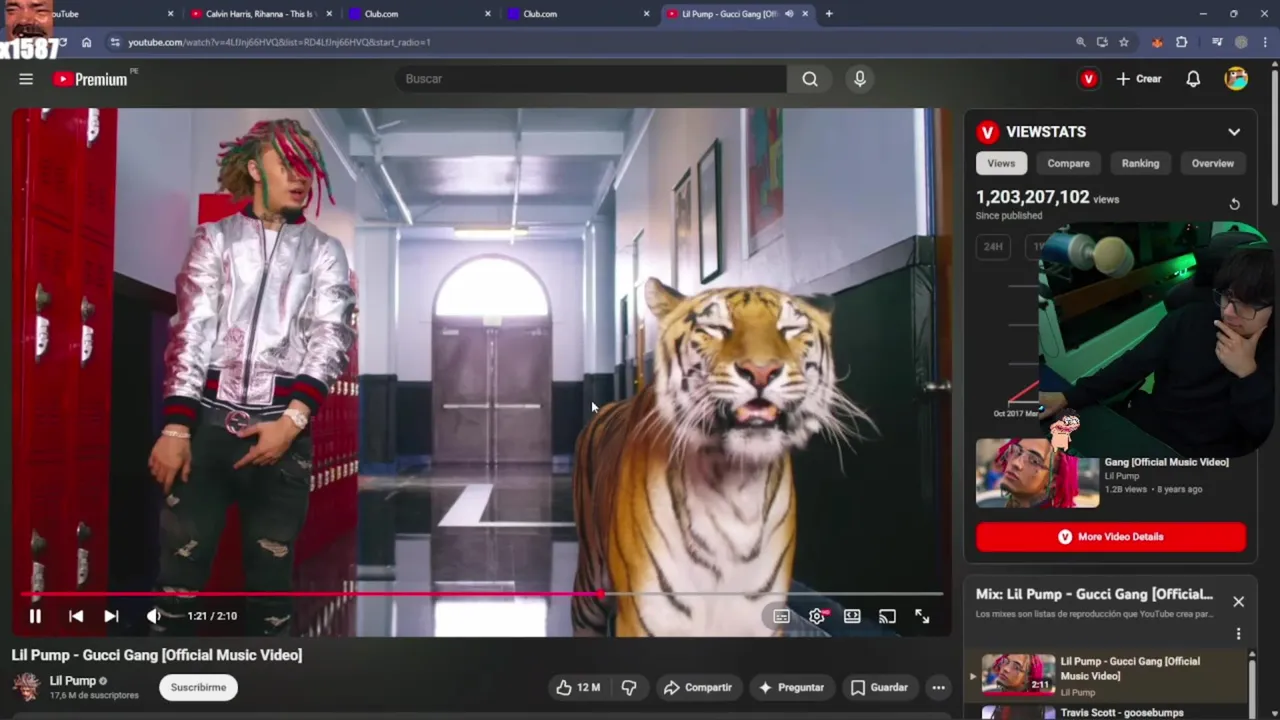The image size is (1280, 720).
Task: Go to YouTube Premium home logo
Action: (91, 79)
